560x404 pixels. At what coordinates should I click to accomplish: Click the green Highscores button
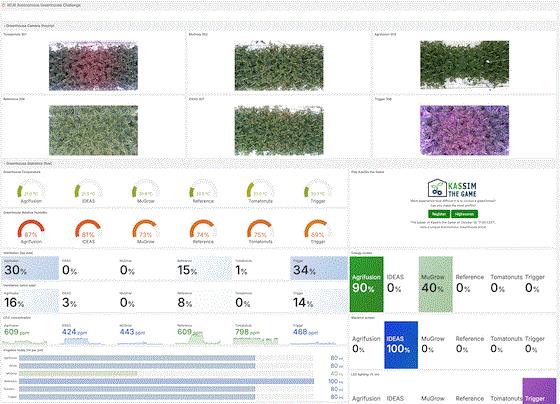pyautogui.click(x=464, y=214)
